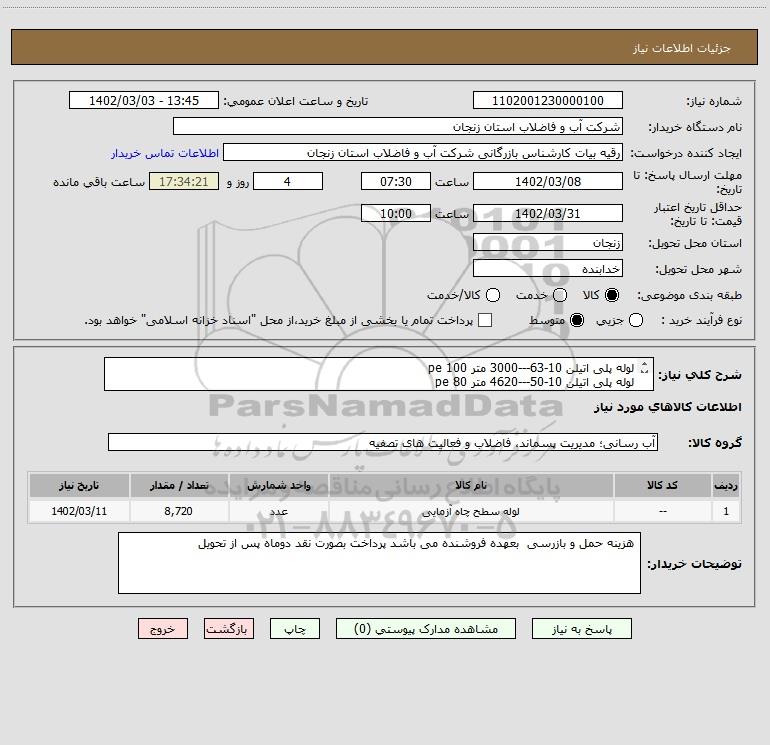Toggle the اسناد خزانه اسلامی payment checkbox
This screenshot has width=770, height=745.
tap(485, 320)
